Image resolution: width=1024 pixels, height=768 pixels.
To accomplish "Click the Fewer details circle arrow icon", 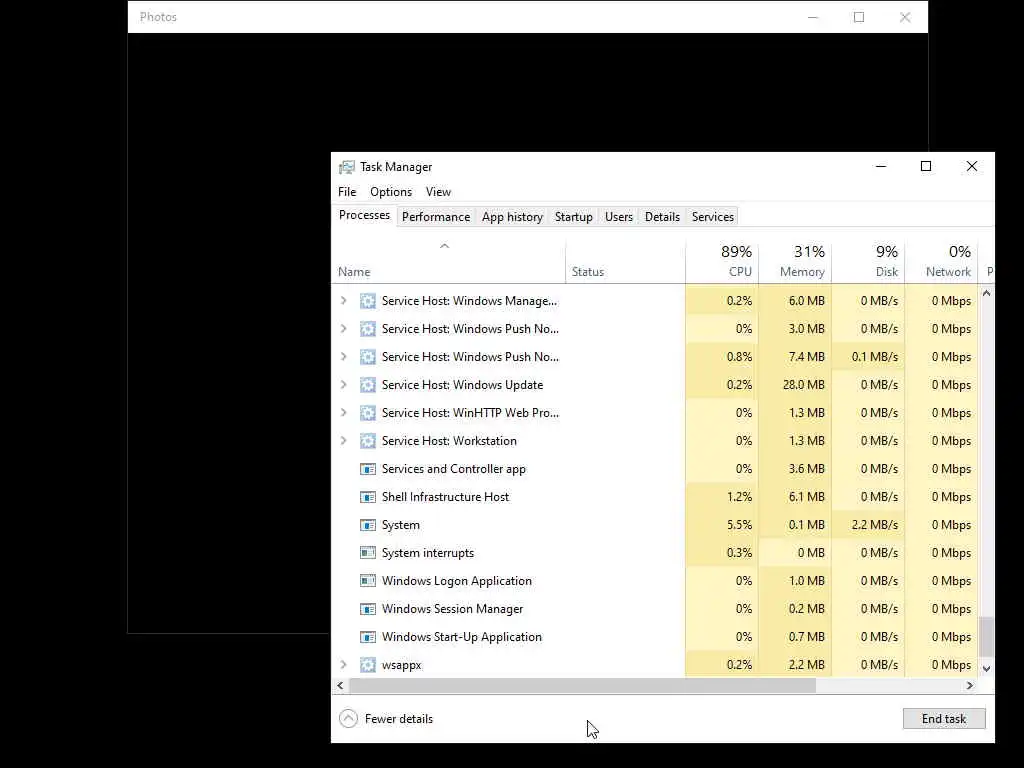I will pos(349,718).
